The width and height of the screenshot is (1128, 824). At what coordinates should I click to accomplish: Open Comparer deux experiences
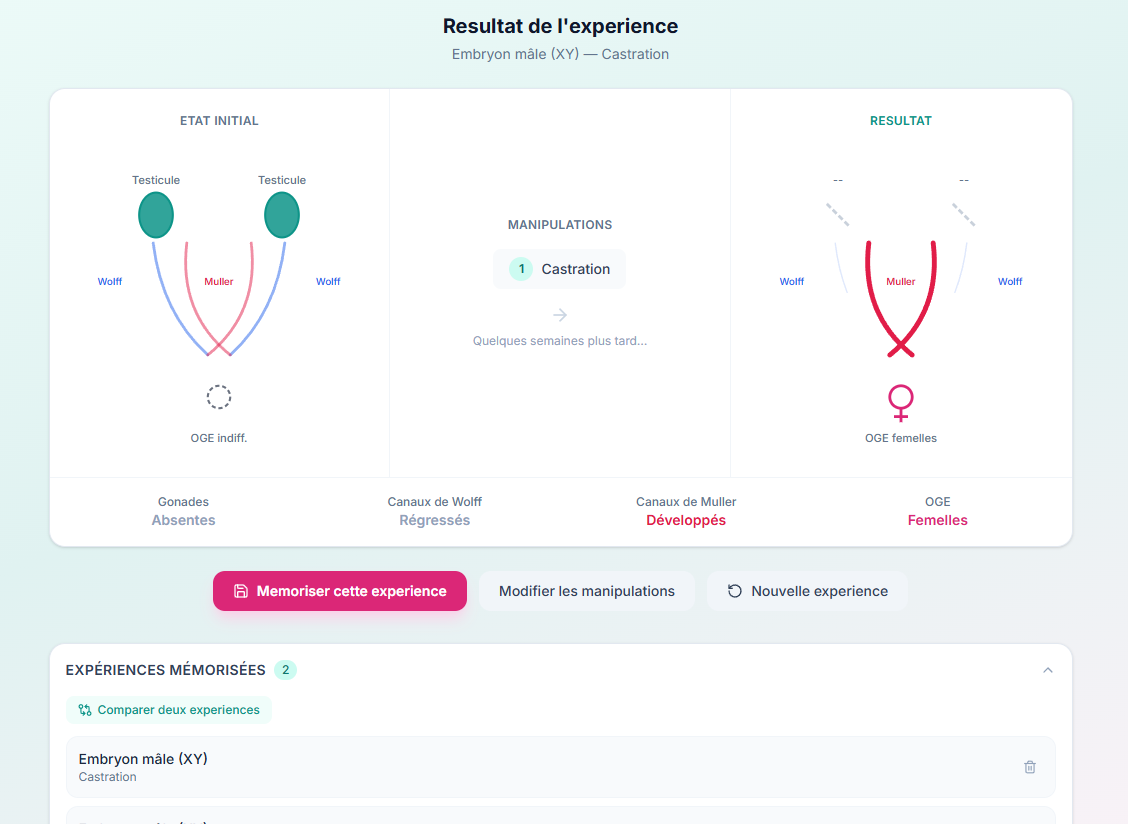point(169,710)
